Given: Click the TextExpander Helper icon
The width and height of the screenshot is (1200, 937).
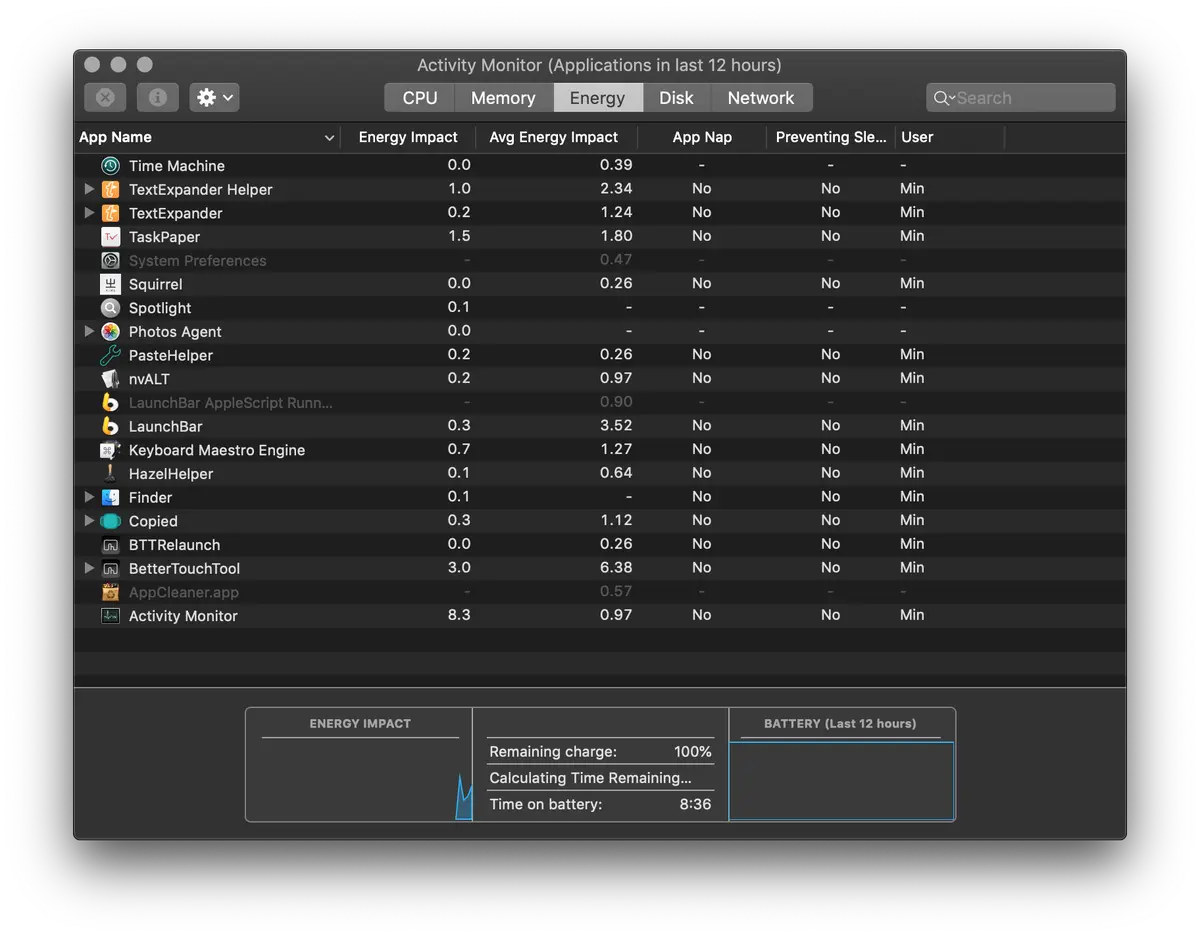Looking at the screenshot, I should [x=111, y=189].
